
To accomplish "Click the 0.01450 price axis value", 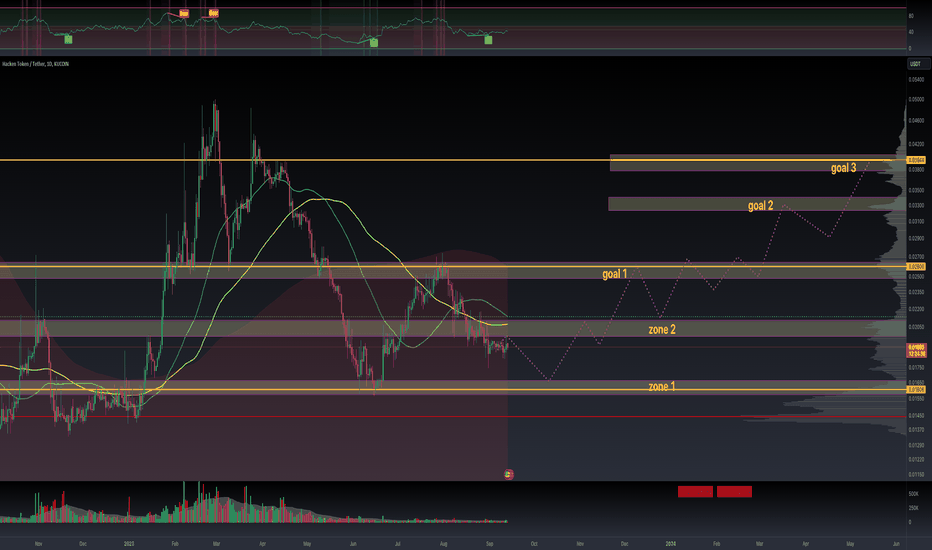I will (x=916, y=415).
